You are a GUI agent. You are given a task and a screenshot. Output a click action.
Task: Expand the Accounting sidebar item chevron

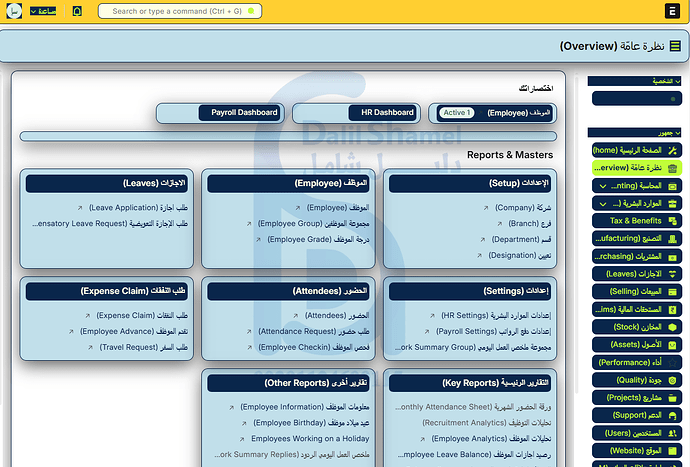point(603,186)
